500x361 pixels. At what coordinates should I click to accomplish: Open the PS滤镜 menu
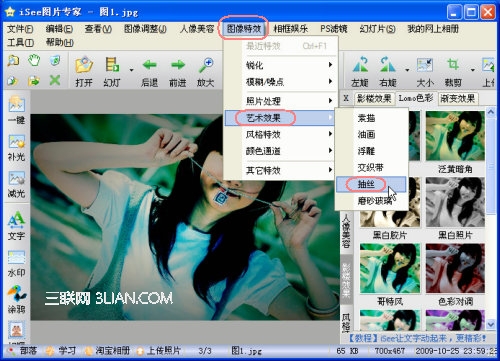tap(334, 29)
